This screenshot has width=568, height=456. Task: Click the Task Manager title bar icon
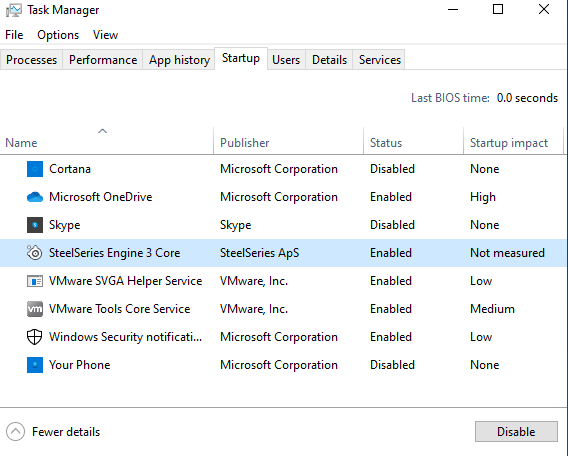(x=13, y=10)
